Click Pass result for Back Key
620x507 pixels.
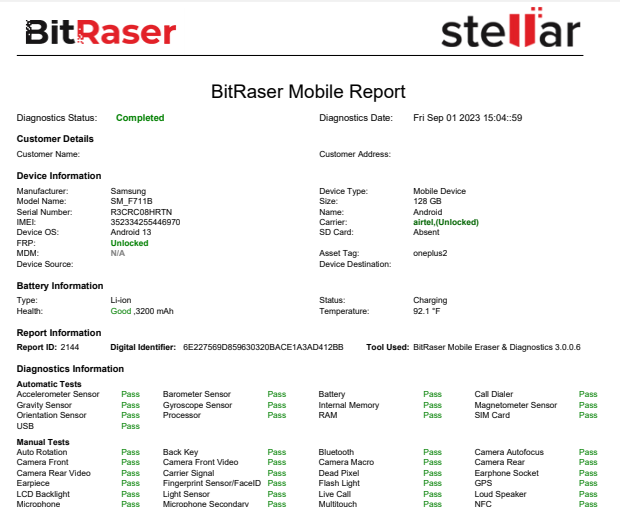(x=277, y=452)
